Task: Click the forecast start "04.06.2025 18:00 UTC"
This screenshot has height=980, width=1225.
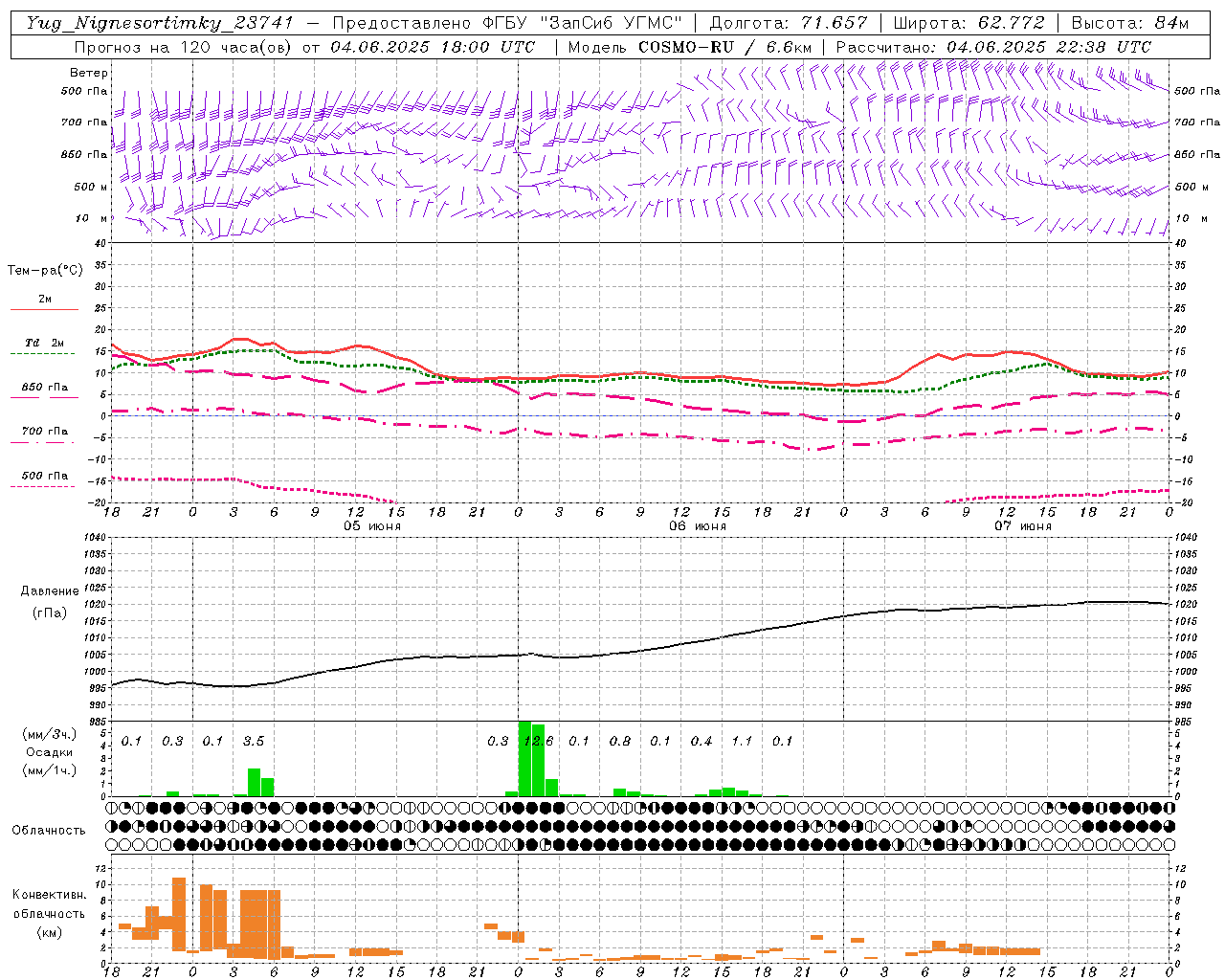Action: pos(433,47)
